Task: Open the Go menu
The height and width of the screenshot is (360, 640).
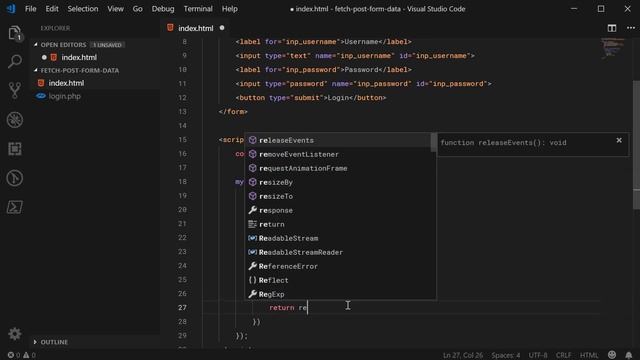Action: 138,9
